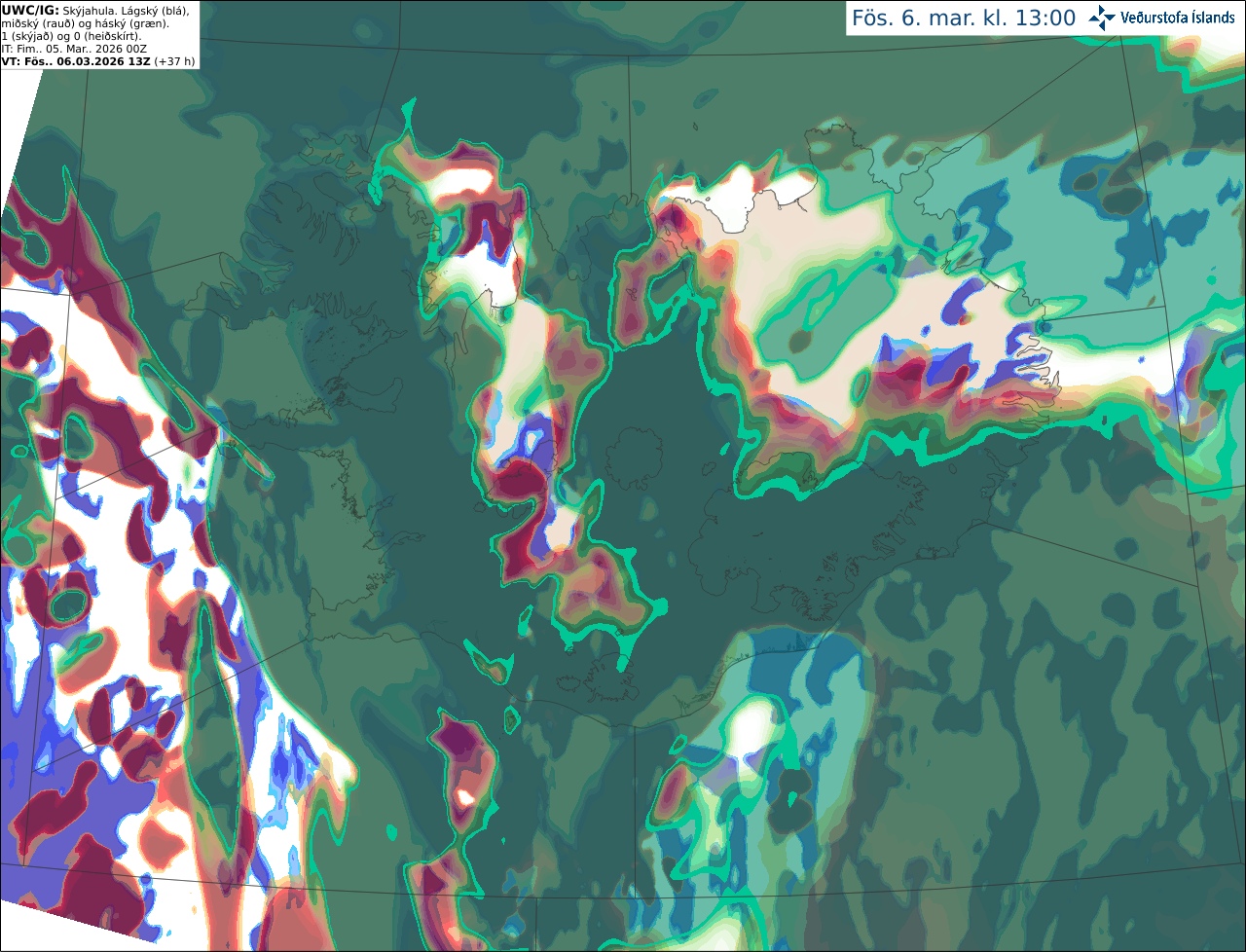
Task: Click the bold 'UWC/IG:' label
Action: (x=29, y=10)
